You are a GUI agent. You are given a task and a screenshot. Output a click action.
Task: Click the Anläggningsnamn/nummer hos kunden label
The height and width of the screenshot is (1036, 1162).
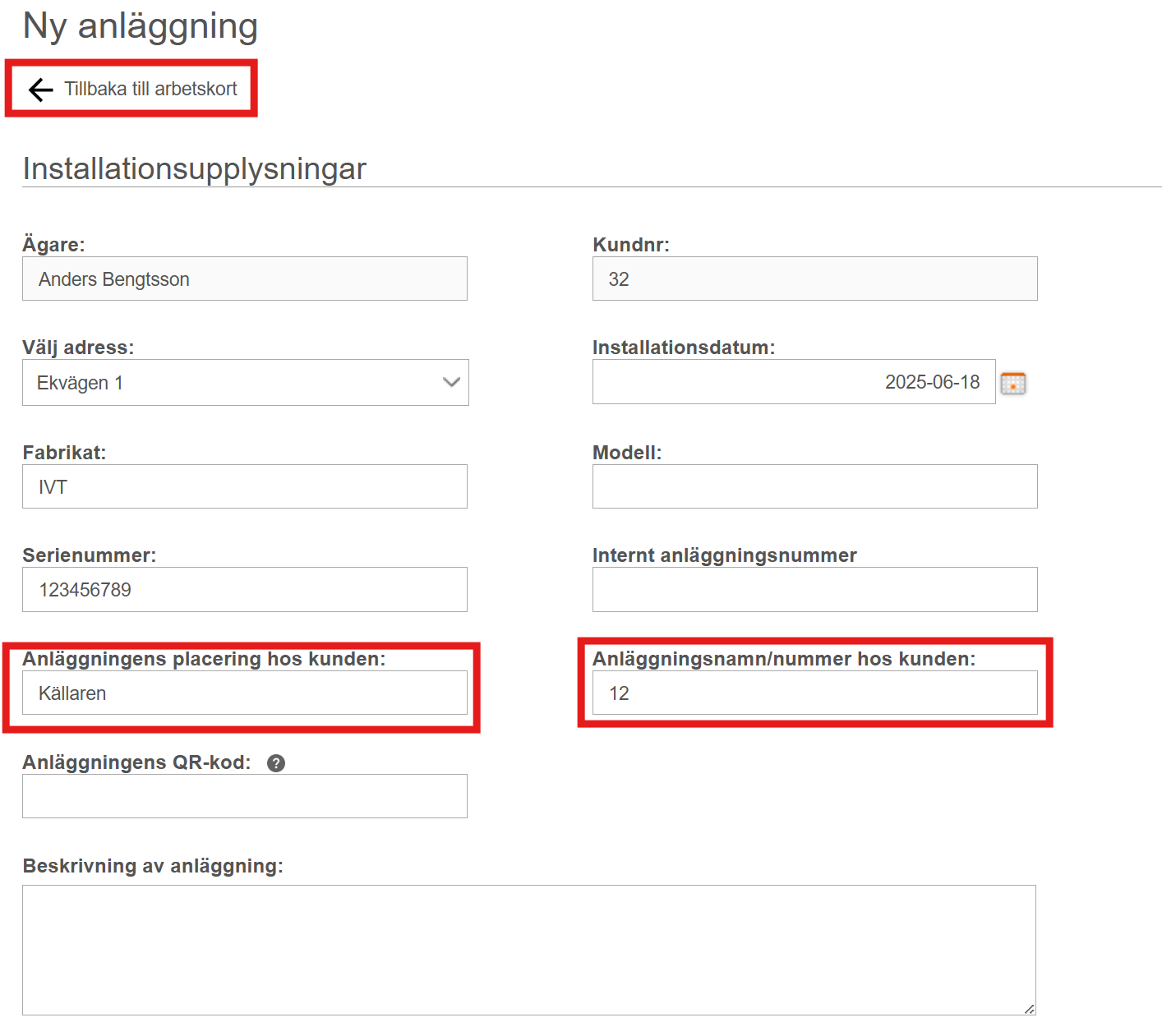[x=784, y=659]
